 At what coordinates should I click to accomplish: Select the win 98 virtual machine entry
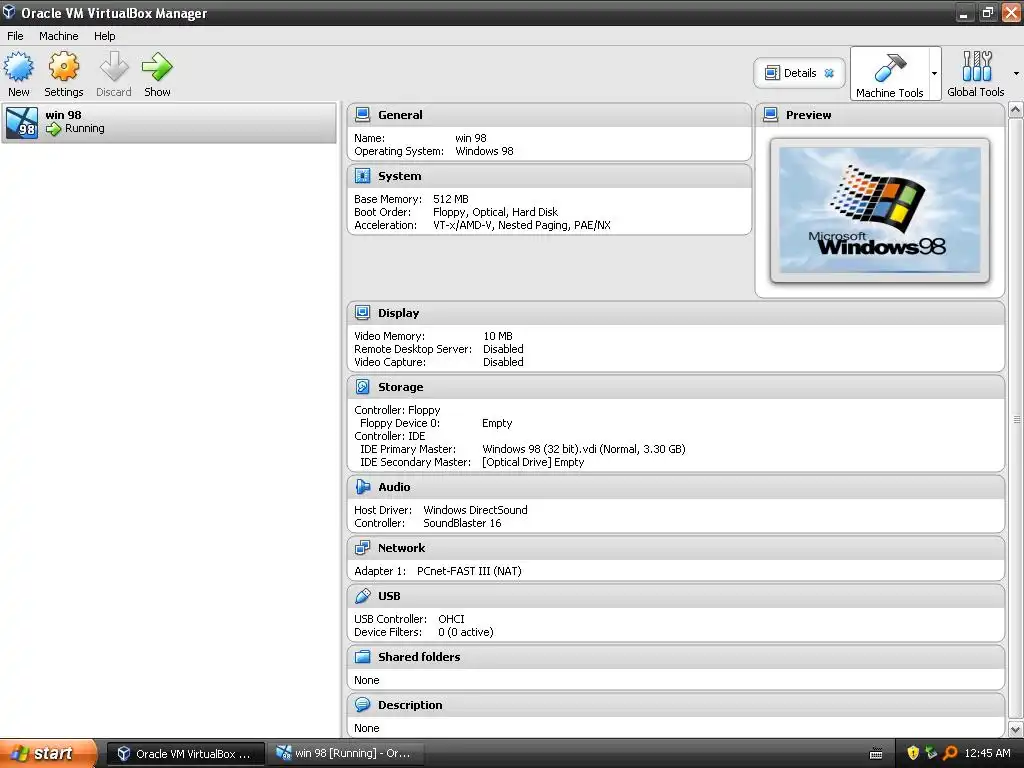click(169, 122)
